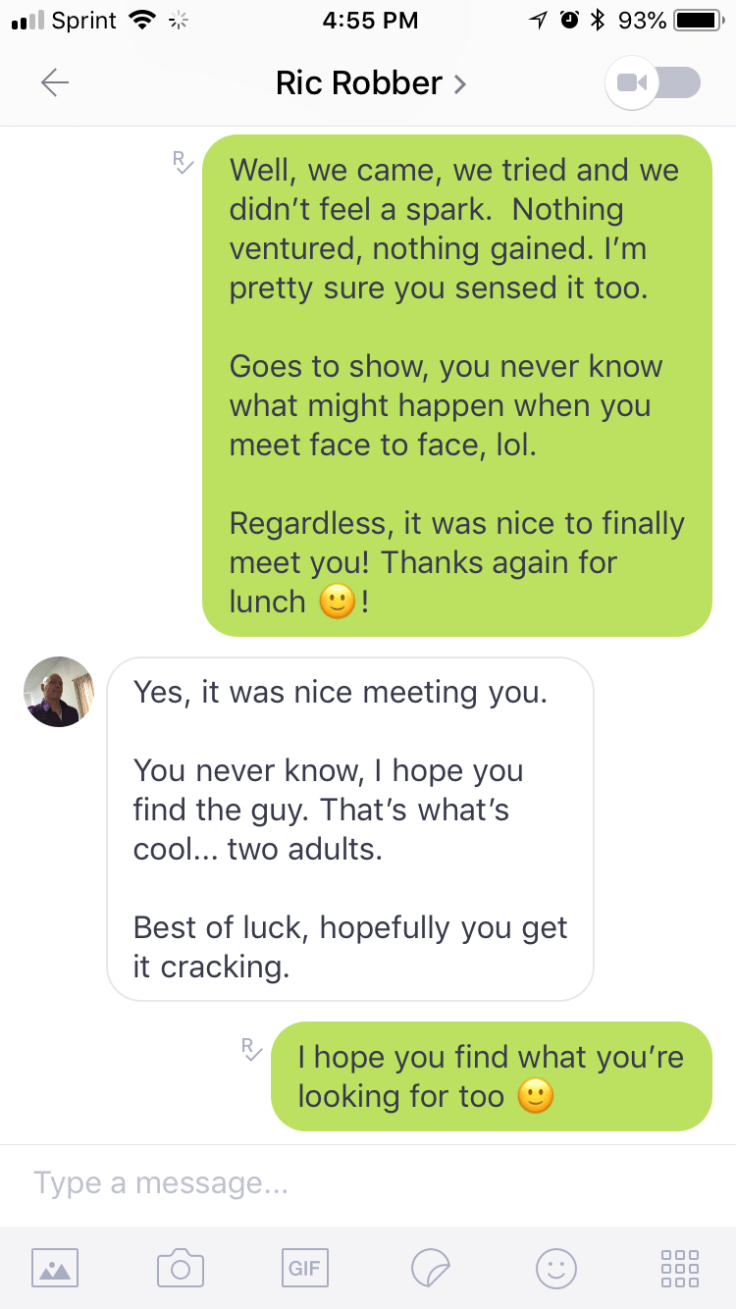Open the camera icon

181,1268
